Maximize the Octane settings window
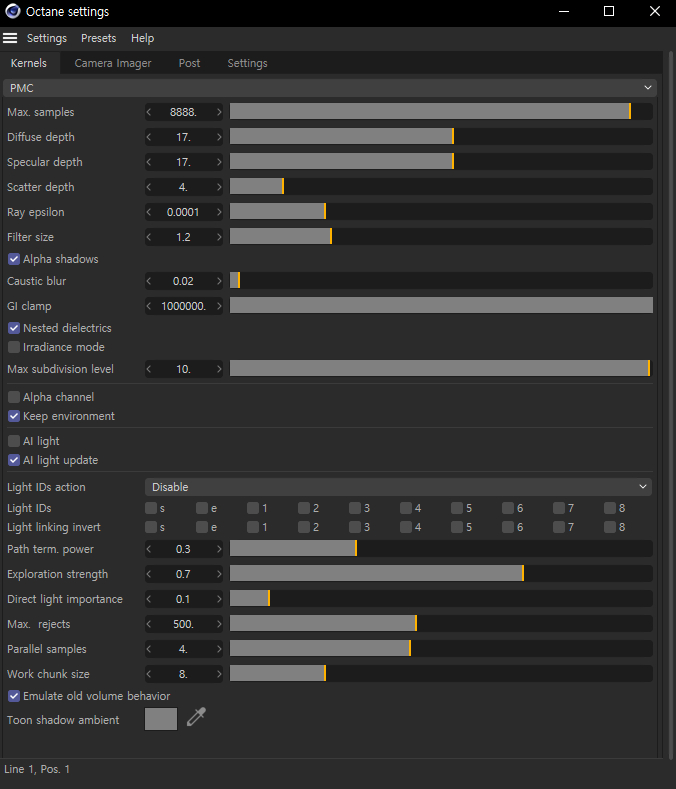 [609, 11]
